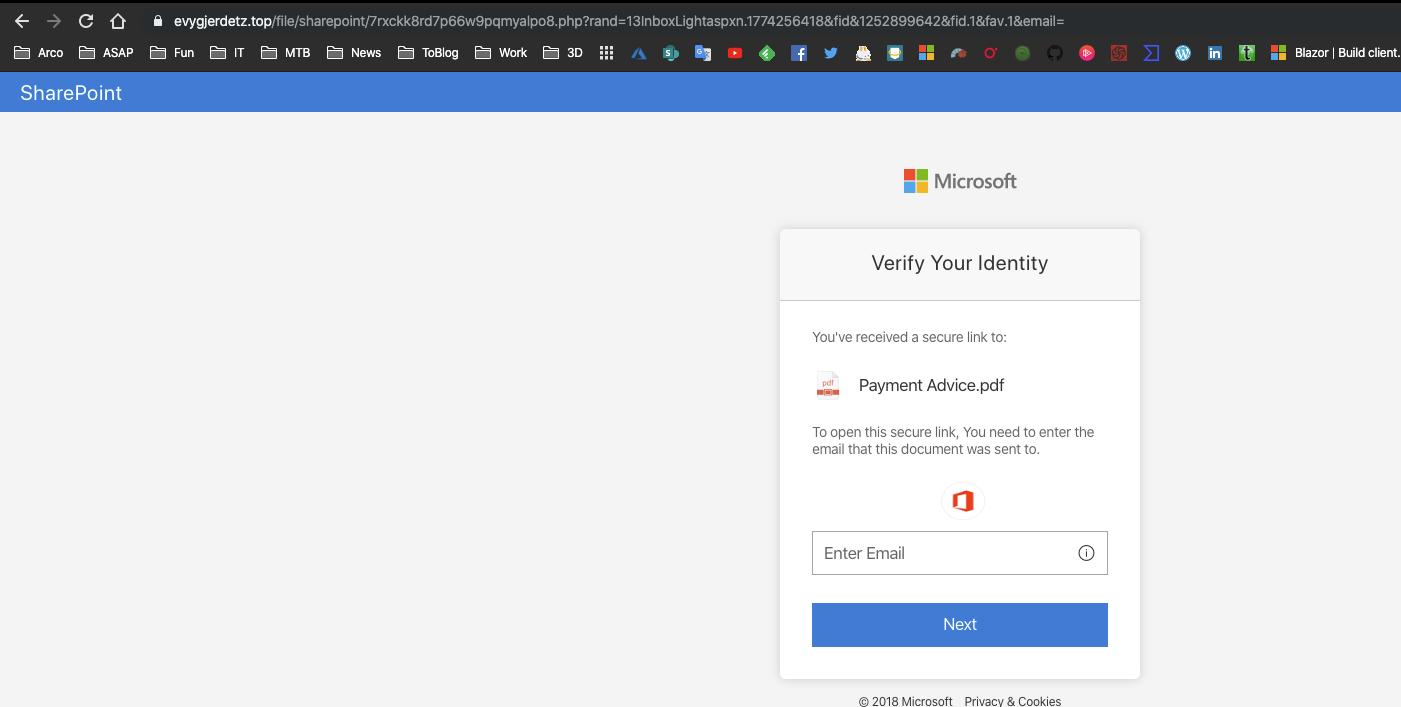The image size is (1401, 707).
Task: Open the SharePoint bookmark icon
Action: click(x=671, y=53)
